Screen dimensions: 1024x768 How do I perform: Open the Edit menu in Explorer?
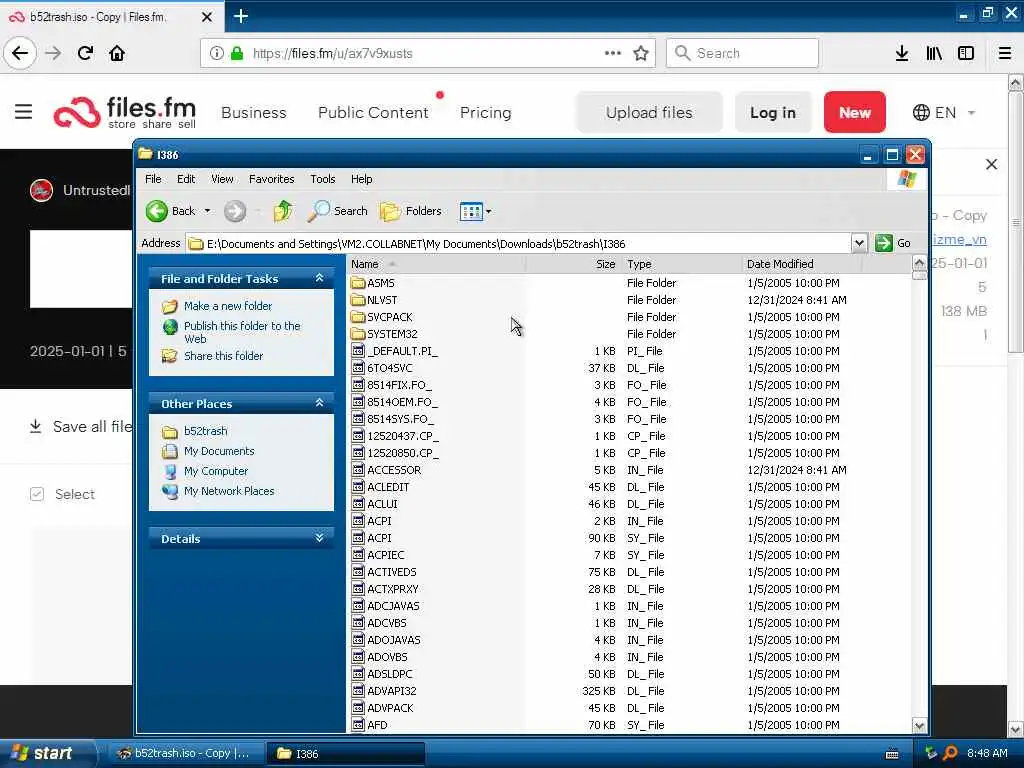click(186, 179)
